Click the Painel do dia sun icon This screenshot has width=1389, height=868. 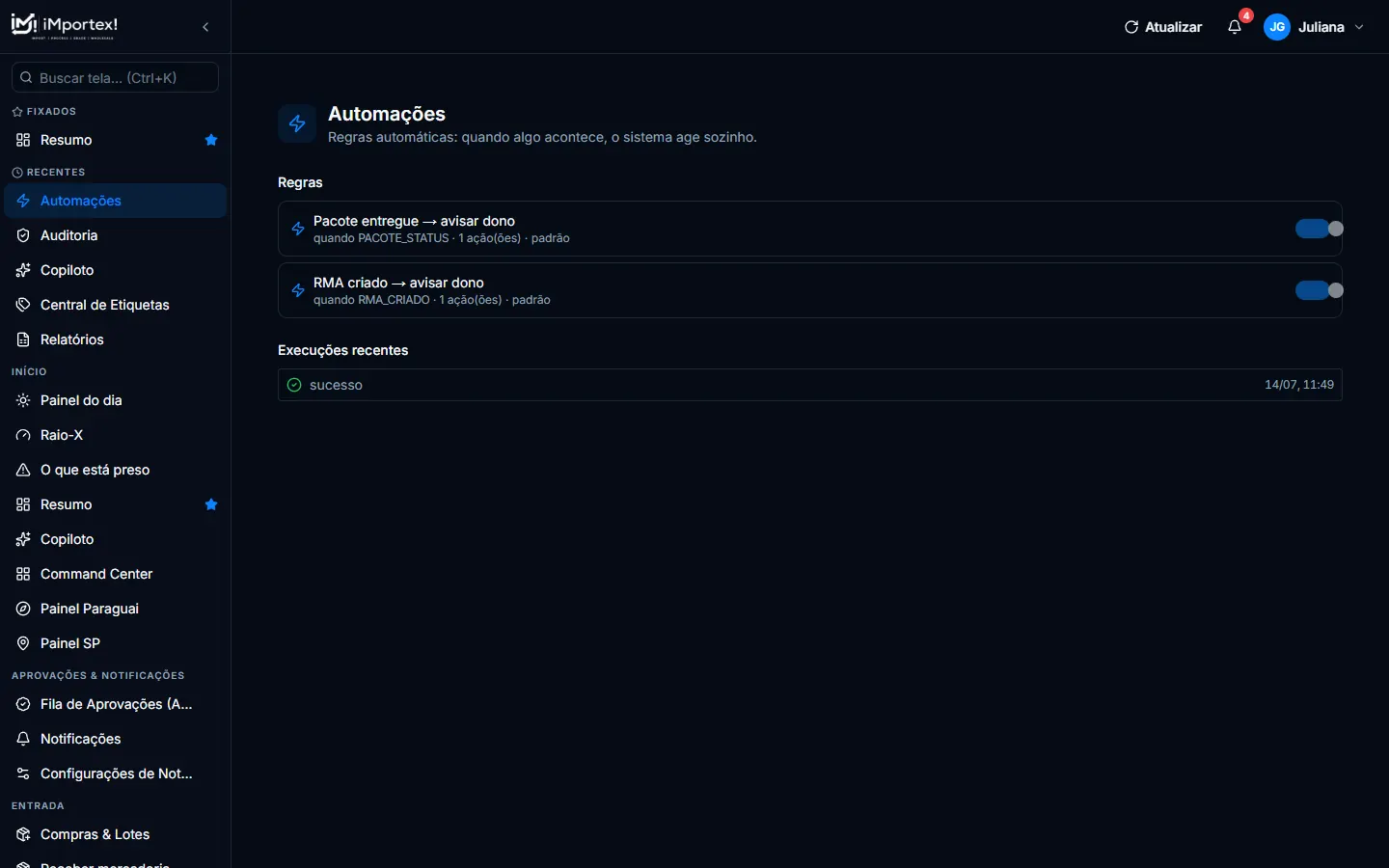point(23,400)
